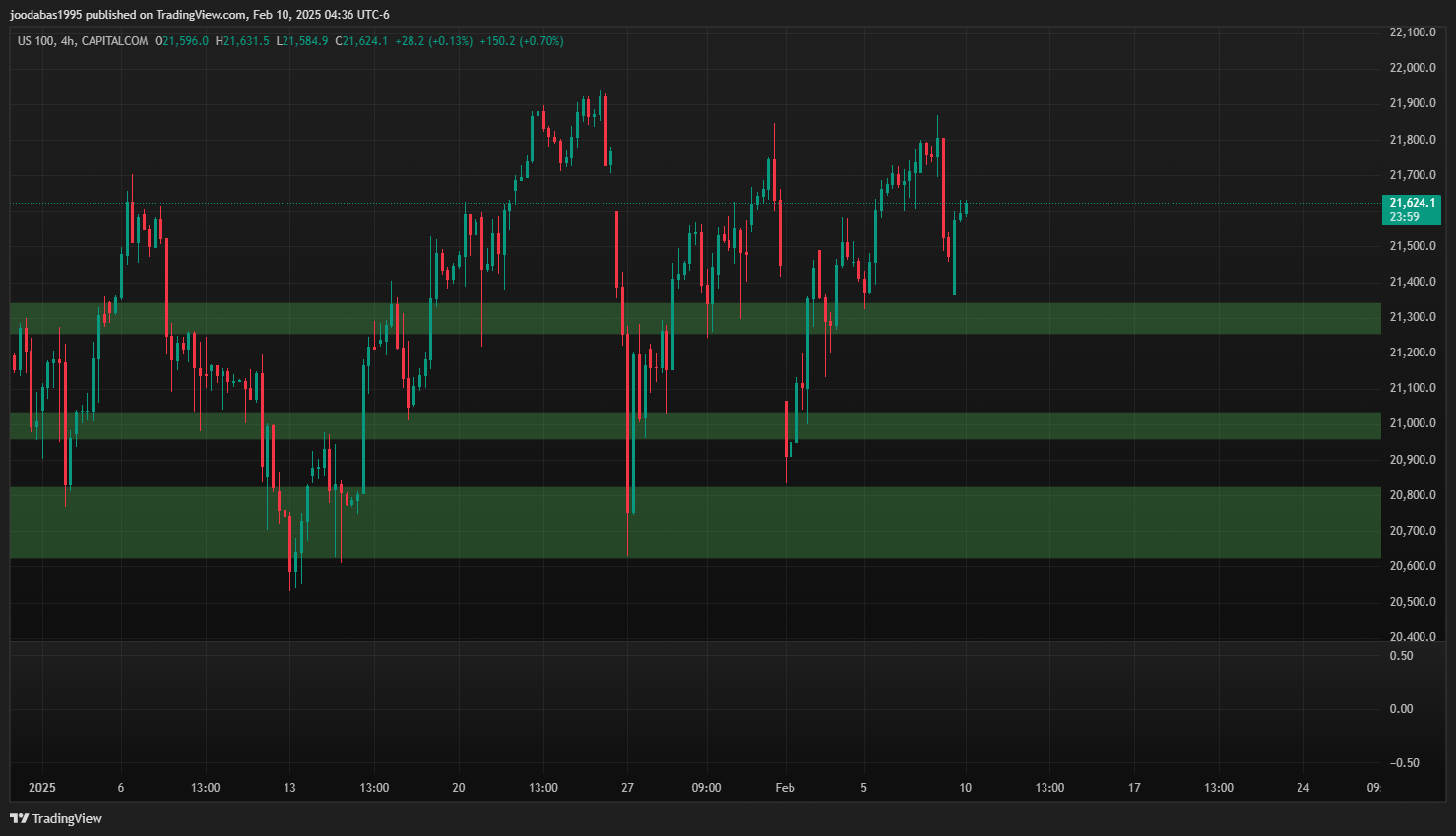Click the 21,800.0 level on price scale

click(x=1412, y=140)
